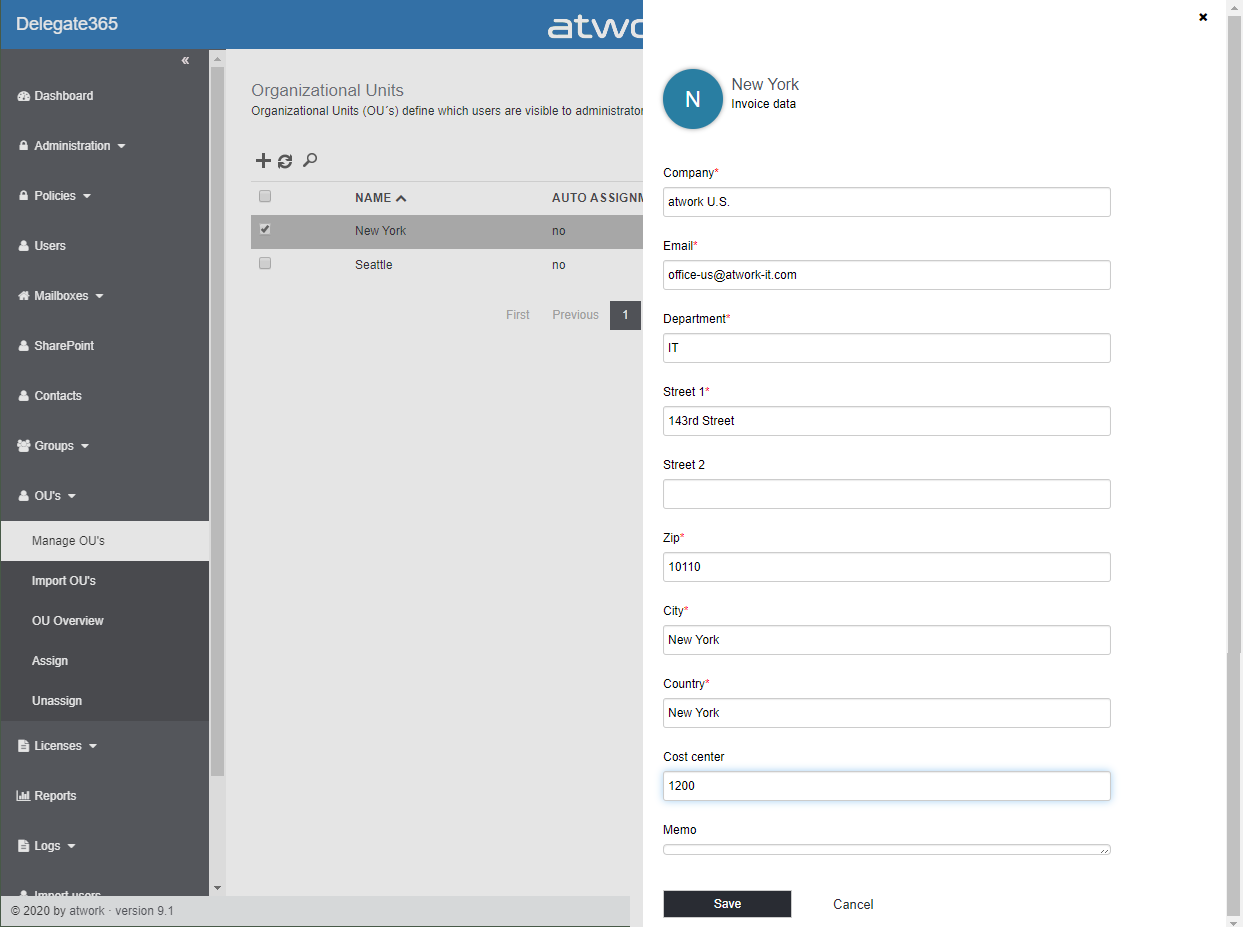Toggle the select-all header checkbox
The width and height of the screenshot is (1243, 927).
[265, 196]
